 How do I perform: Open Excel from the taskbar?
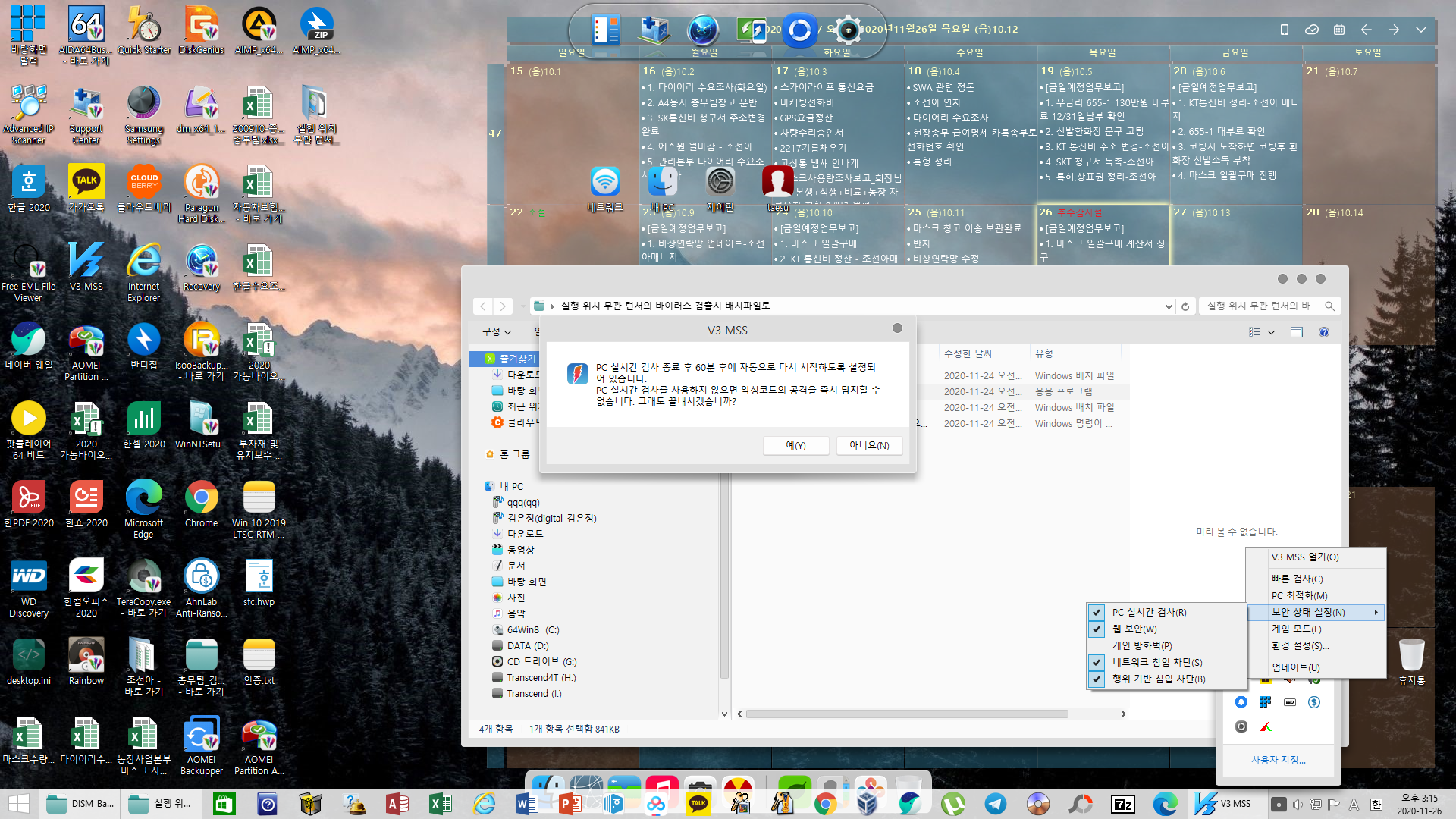click(440, 804)
